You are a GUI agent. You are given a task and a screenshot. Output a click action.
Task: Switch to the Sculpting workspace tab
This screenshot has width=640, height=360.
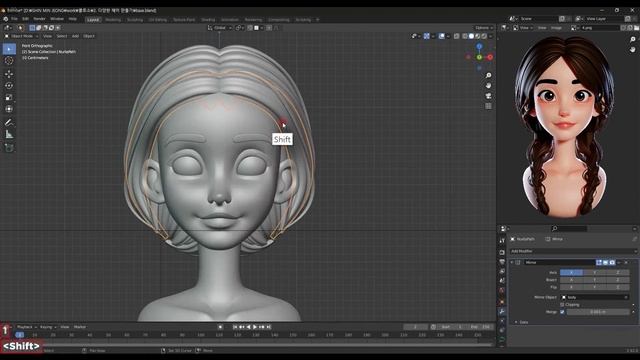(135, 20)
